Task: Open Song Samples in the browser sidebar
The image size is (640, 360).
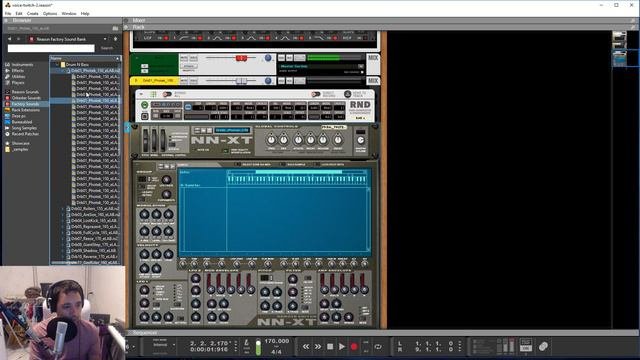Action: pos(24,128)
